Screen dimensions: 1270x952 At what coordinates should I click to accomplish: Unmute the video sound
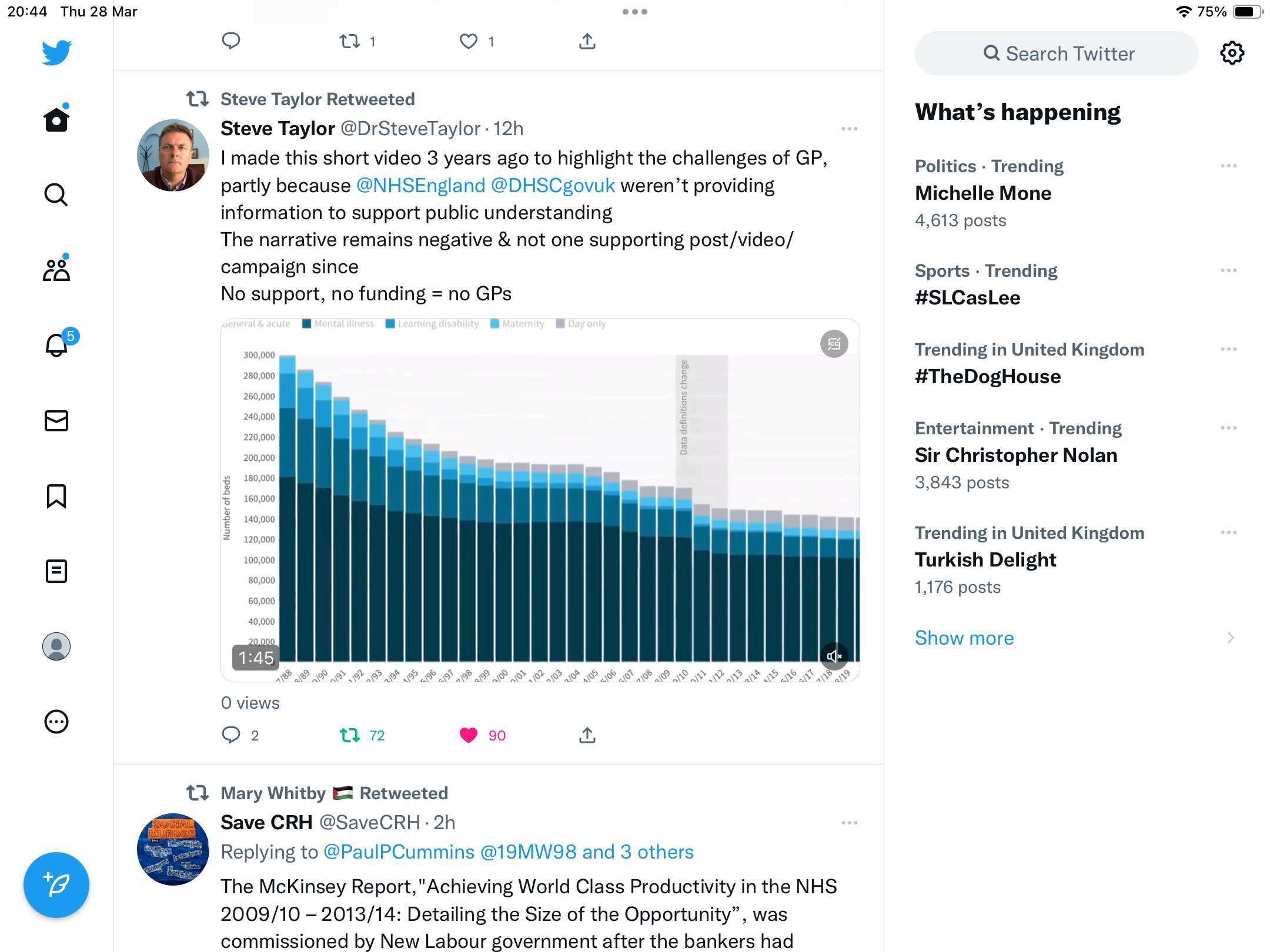834,656
